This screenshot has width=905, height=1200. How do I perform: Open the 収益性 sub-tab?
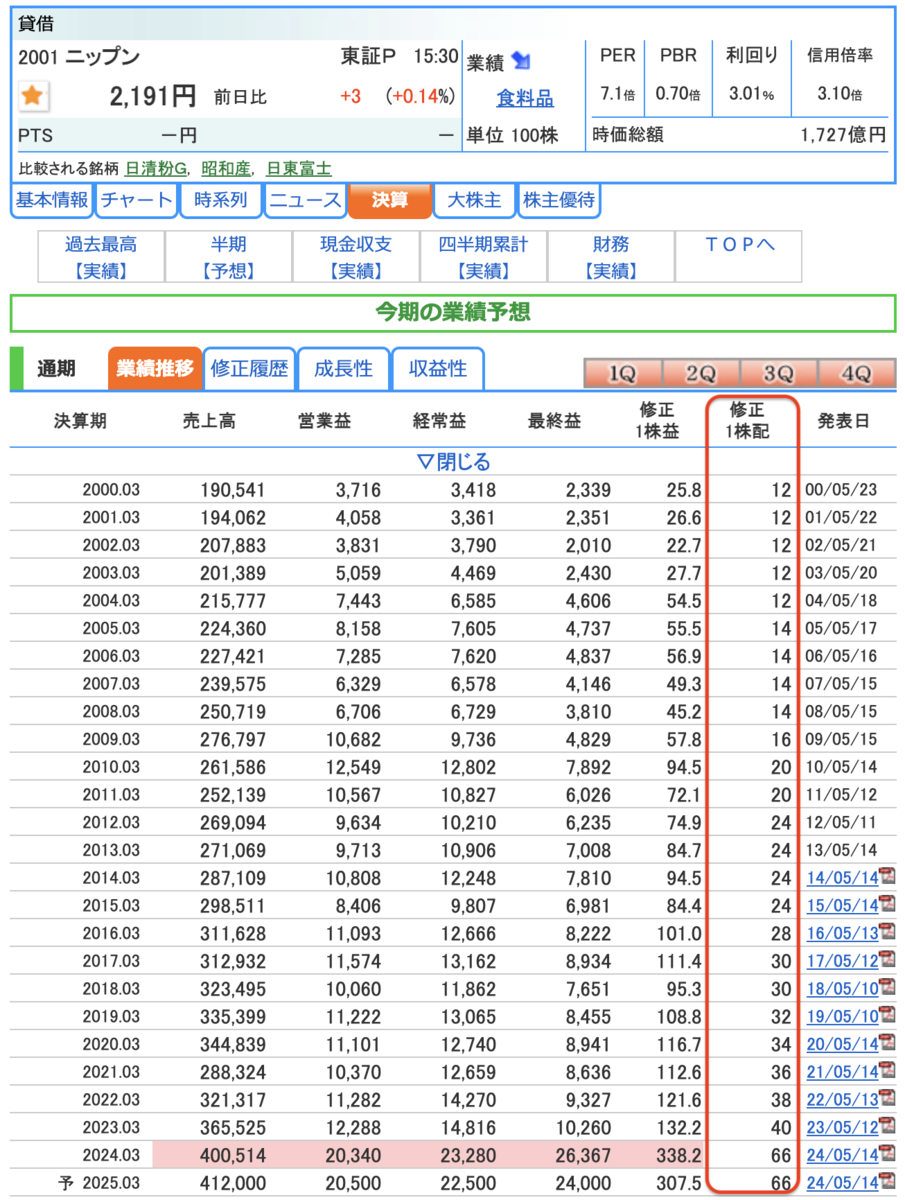437,368
